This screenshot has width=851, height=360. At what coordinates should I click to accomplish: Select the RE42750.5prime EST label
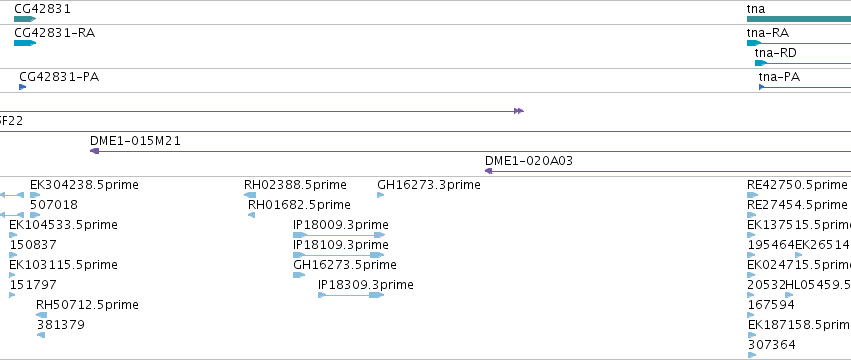pyautogui.click(x=797, y=185)
